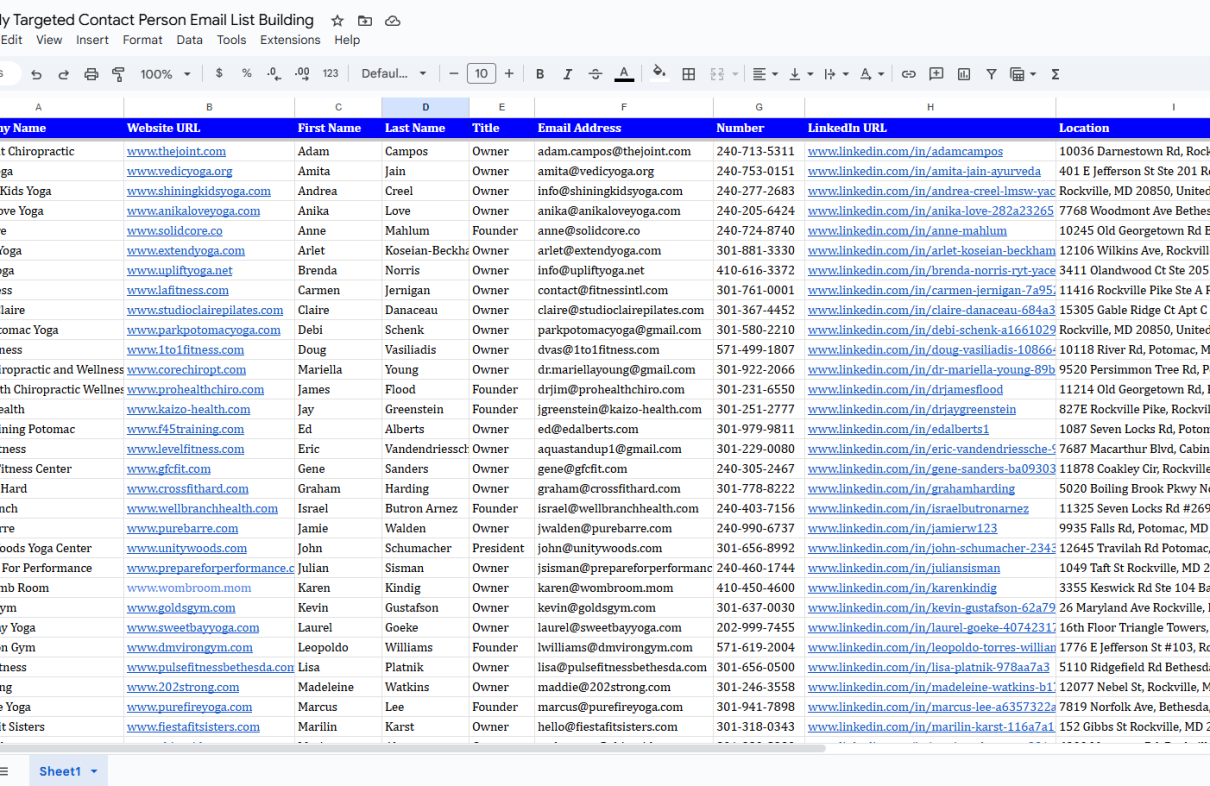Screen dimensions: 1210x786
Task: Select the Schumacher last name cell
Action: point(425,548)
